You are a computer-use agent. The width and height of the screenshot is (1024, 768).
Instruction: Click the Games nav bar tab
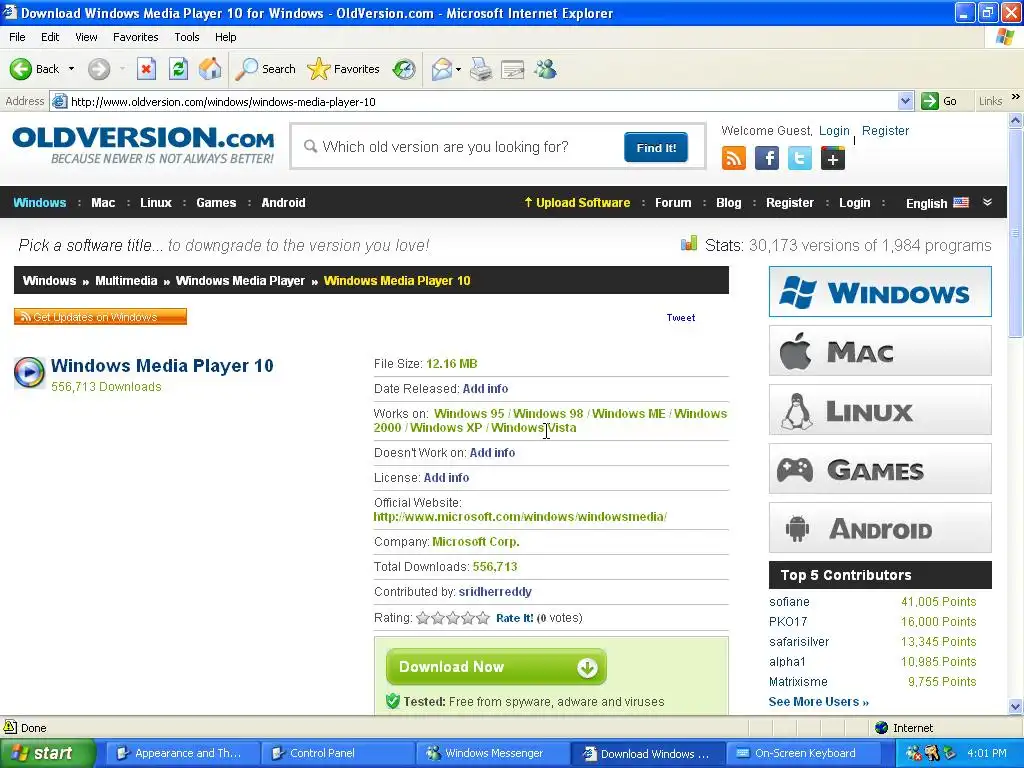[216, 202]
